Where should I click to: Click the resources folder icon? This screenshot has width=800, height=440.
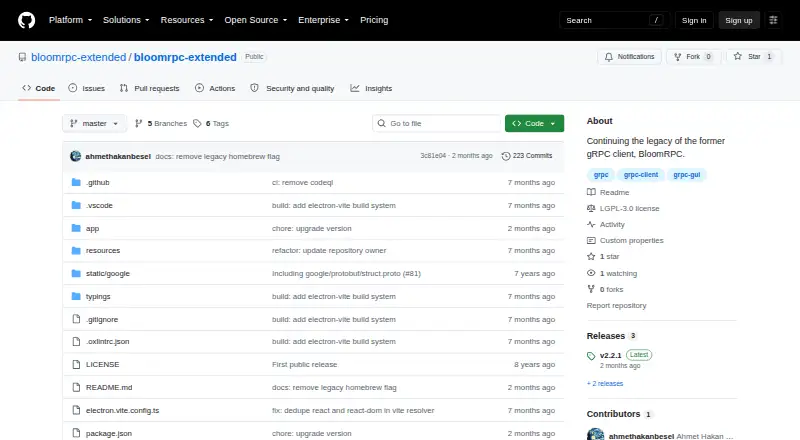tap(76, 251)
